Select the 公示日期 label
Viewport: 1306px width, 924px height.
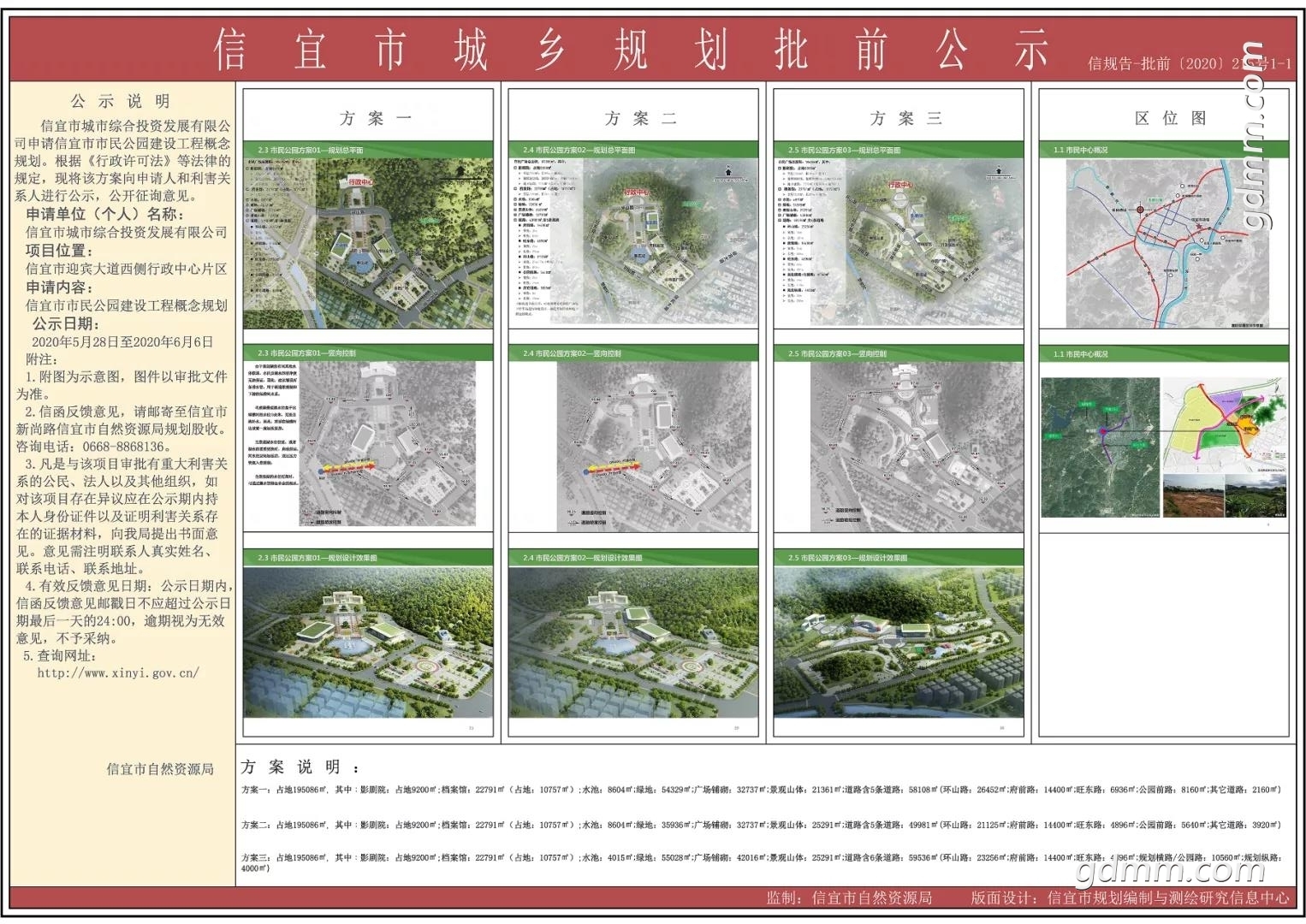point(66,323)
